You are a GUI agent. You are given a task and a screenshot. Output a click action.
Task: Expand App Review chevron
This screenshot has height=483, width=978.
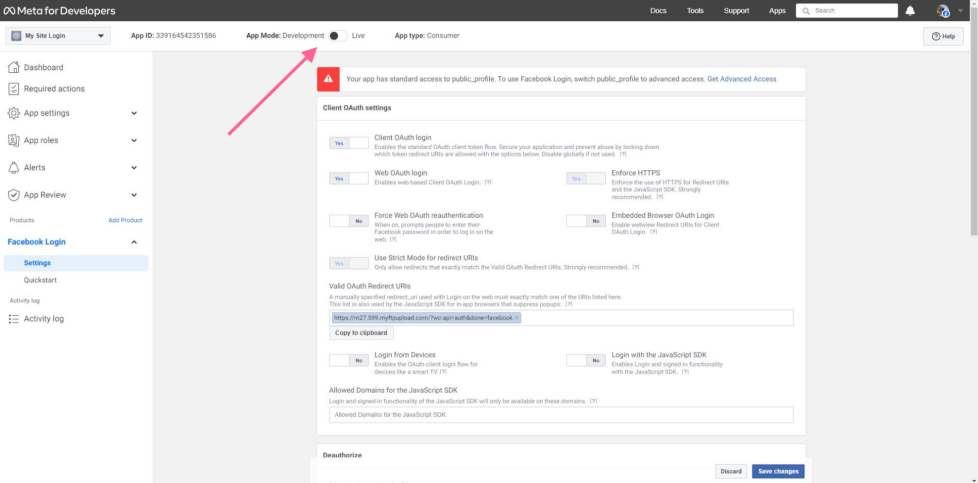pyautogui.click(x=134, y=195)
